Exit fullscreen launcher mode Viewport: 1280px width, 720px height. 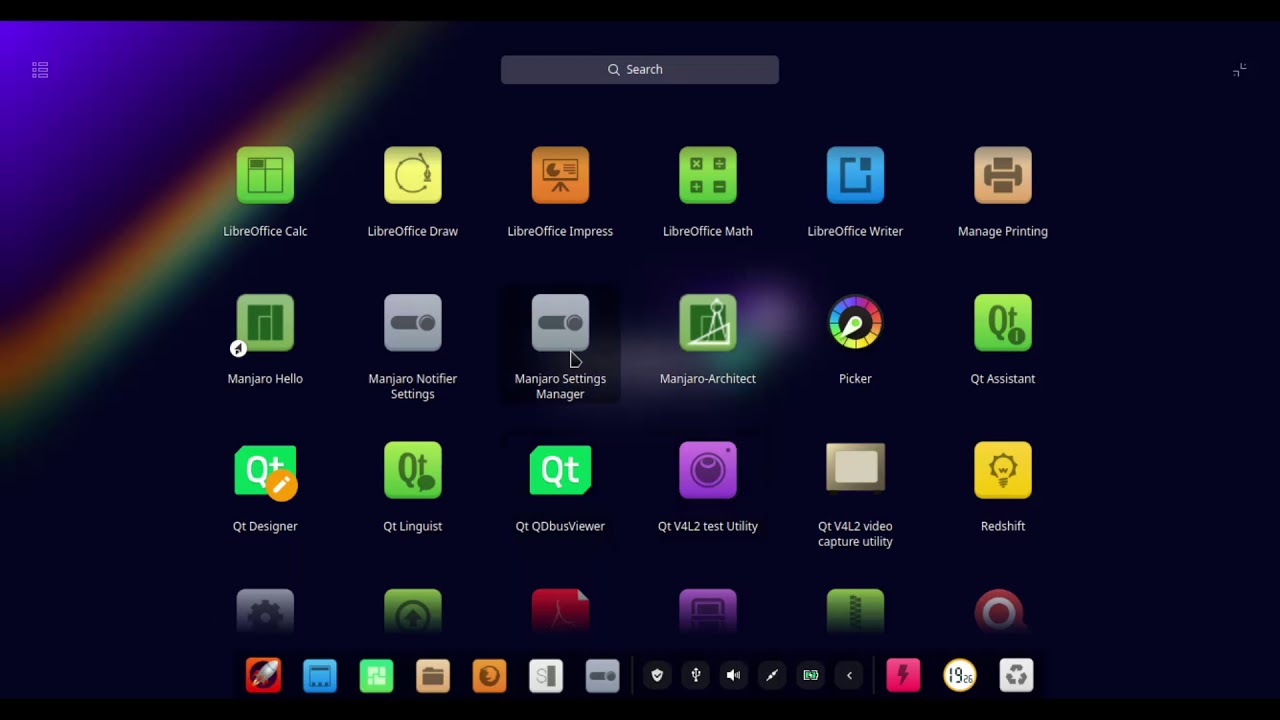point(1240,69)
